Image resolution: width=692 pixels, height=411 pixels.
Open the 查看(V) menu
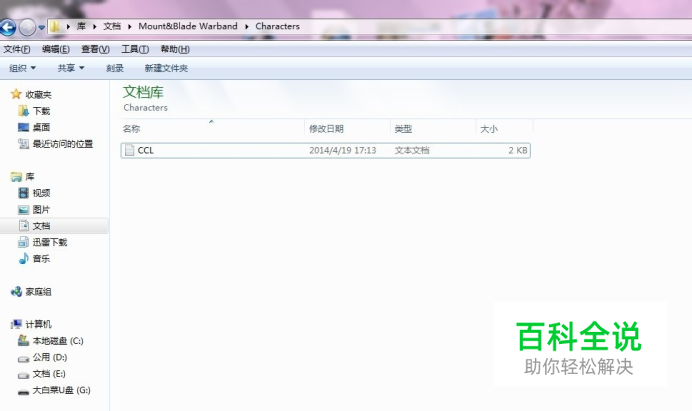click(95, 49)
